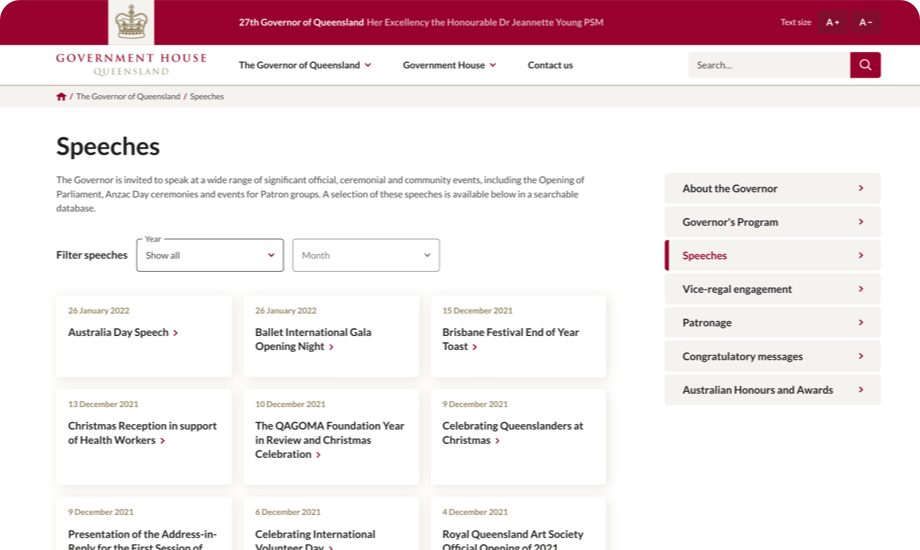Select Patronage in the sidebar

click(772, 323)
